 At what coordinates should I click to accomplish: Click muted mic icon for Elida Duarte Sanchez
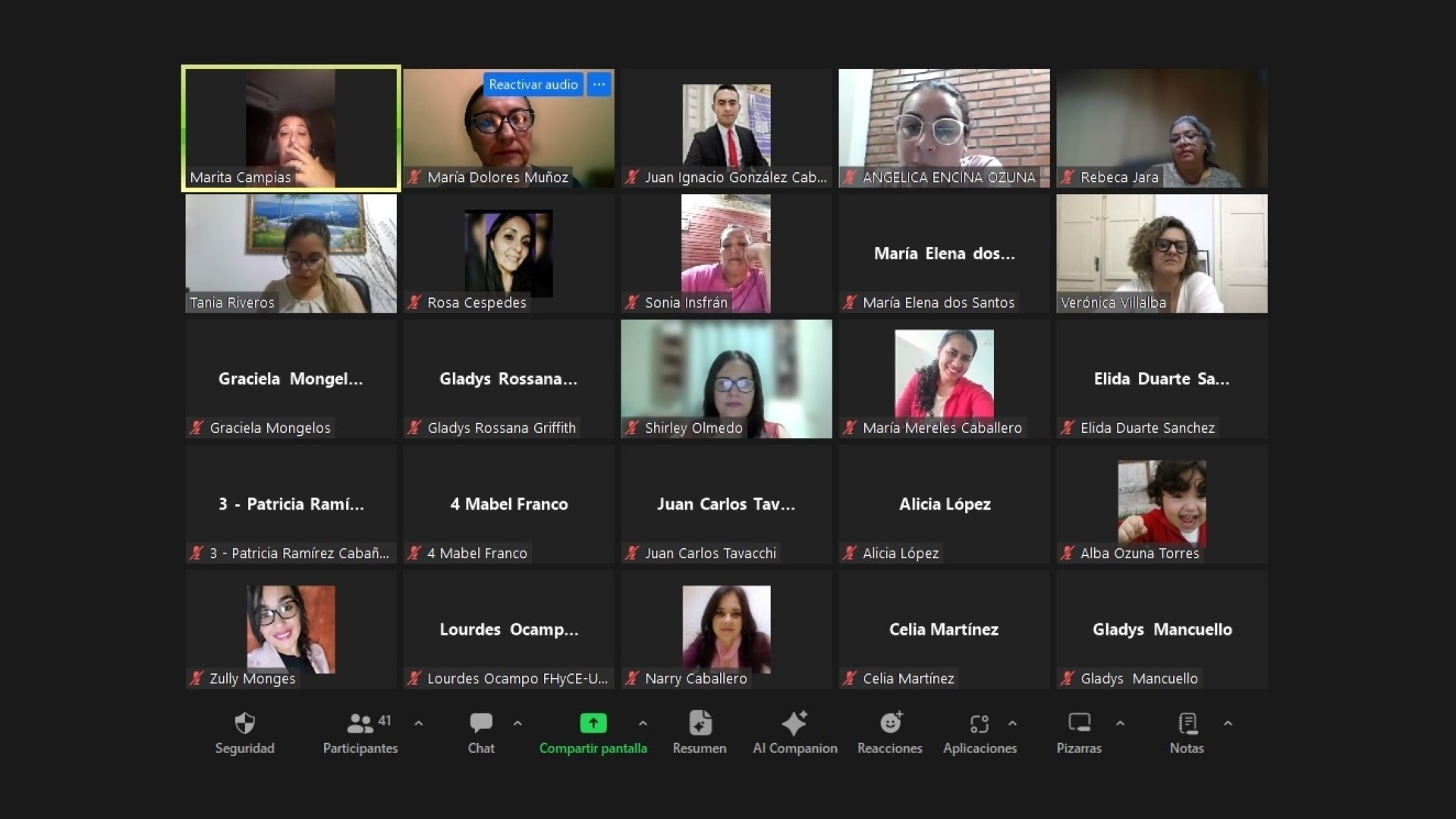1068,428
